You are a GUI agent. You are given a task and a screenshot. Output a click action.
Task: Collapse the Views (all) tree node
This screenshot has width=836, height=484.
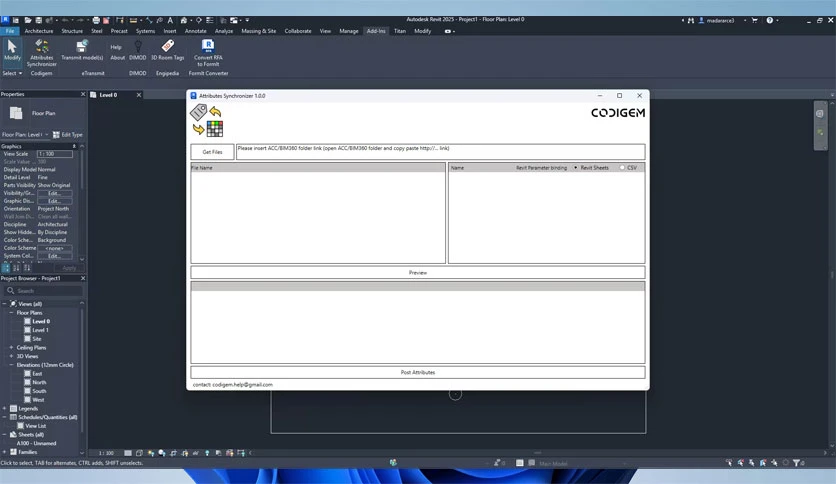point(4,304)
